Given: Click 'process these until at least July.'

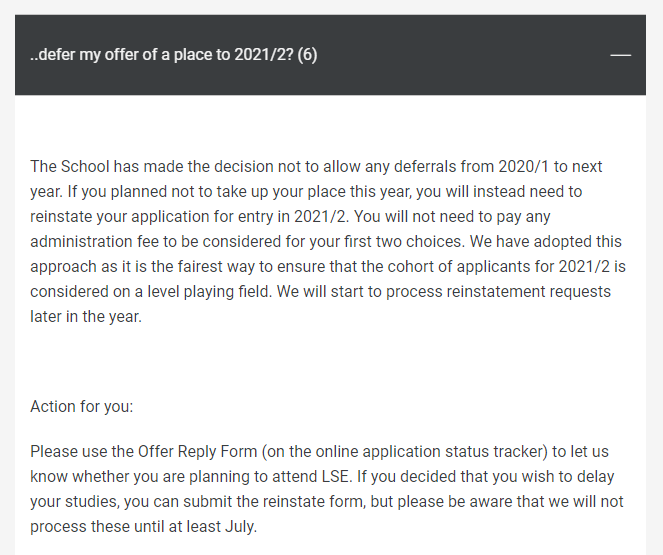Looking at the screenshot, I should (143, 526).
